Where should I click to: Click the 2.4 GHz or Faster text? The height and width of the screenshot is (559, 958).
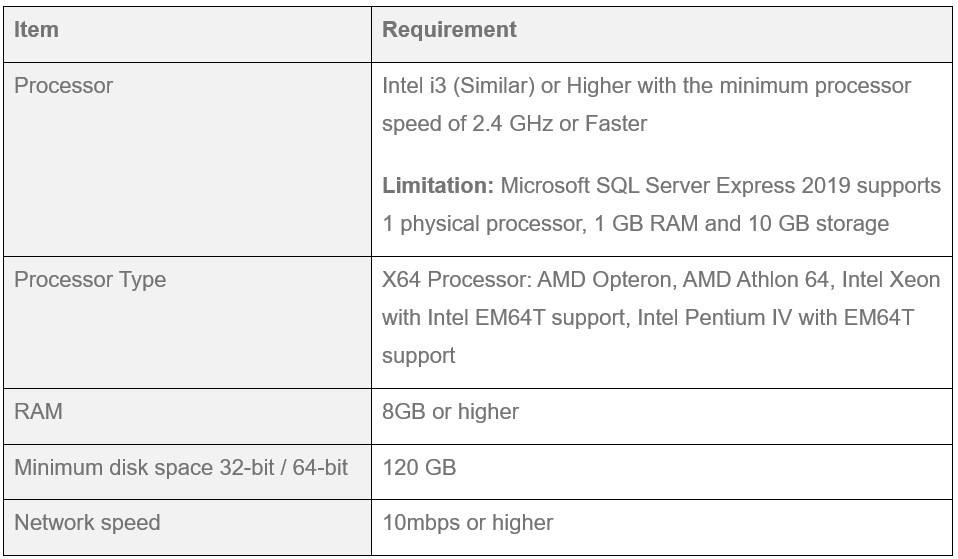coord(559,123)
